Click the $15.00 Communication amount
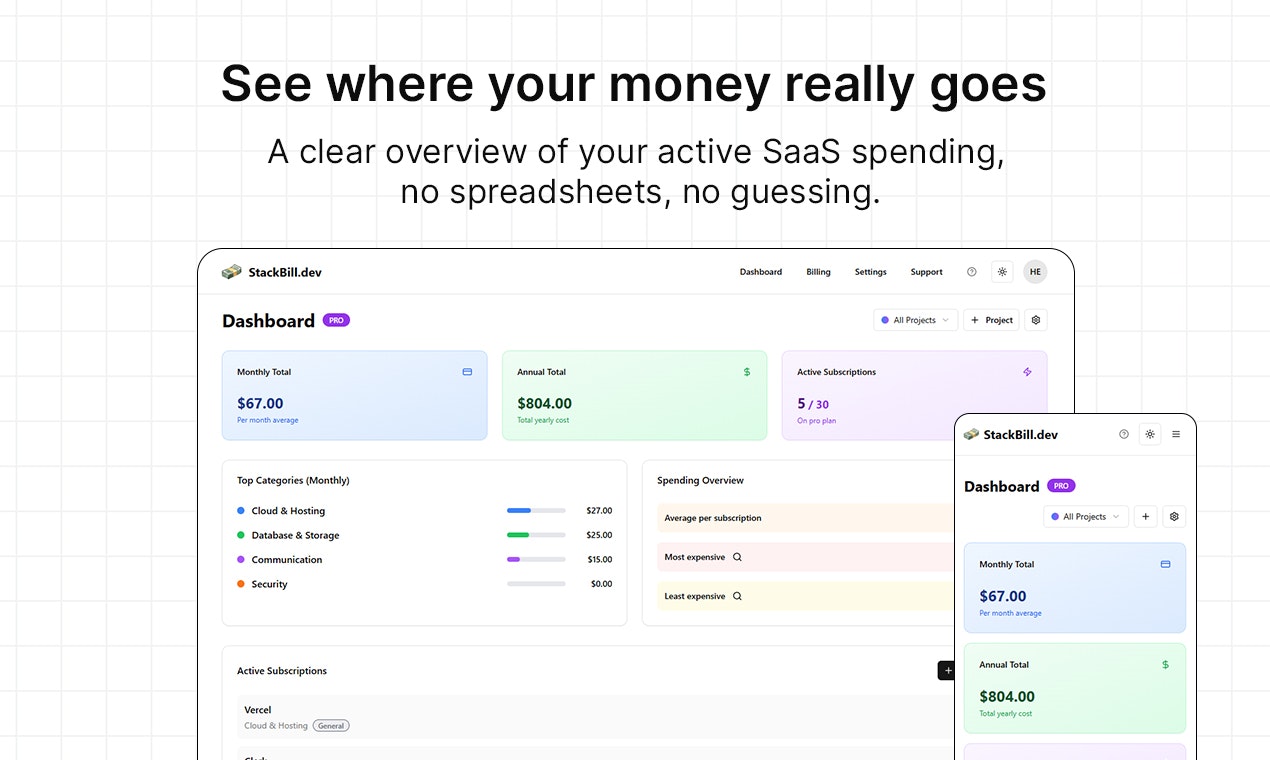The height and width of the screenshot is (760, 1270). 600,559
